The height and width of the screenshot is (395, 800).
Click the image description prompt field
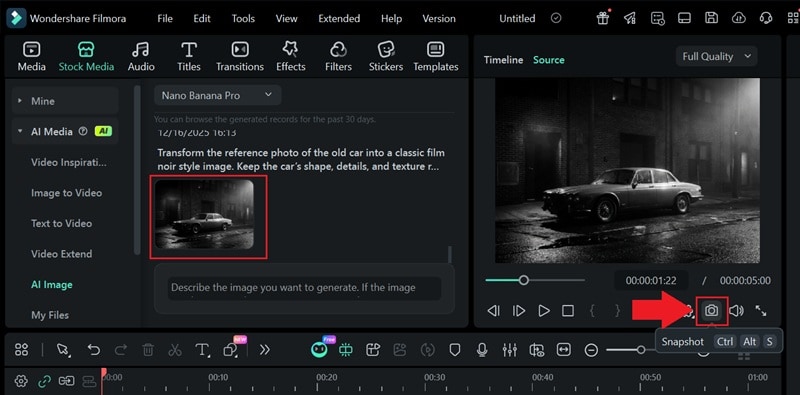pos(304,289)
